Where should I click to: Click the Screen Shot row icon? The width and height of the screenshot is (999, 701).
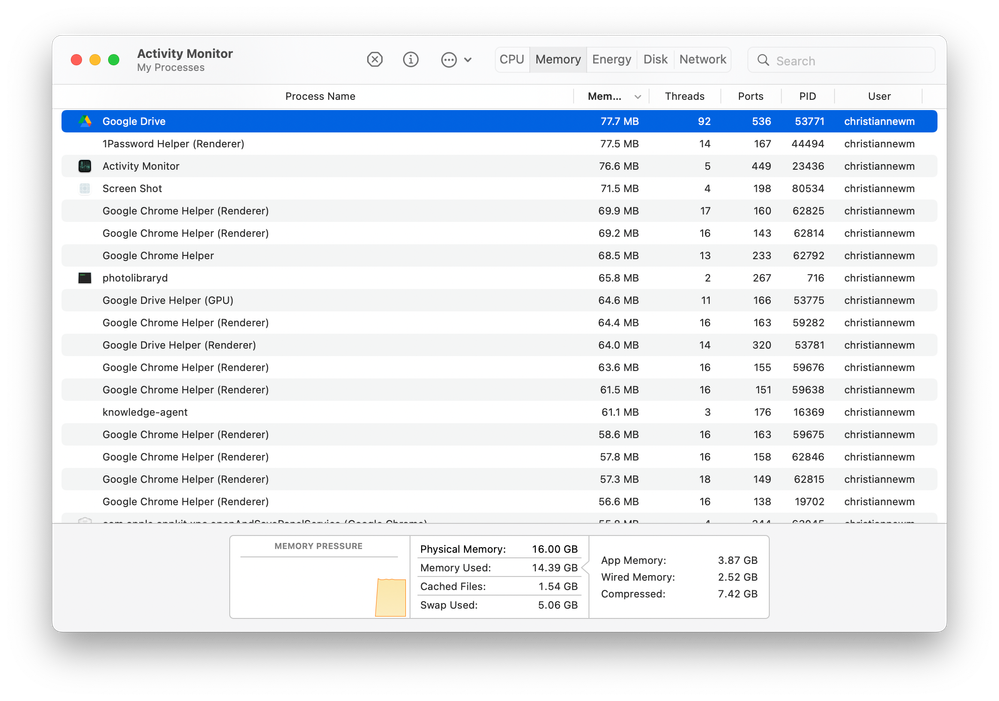85,189
